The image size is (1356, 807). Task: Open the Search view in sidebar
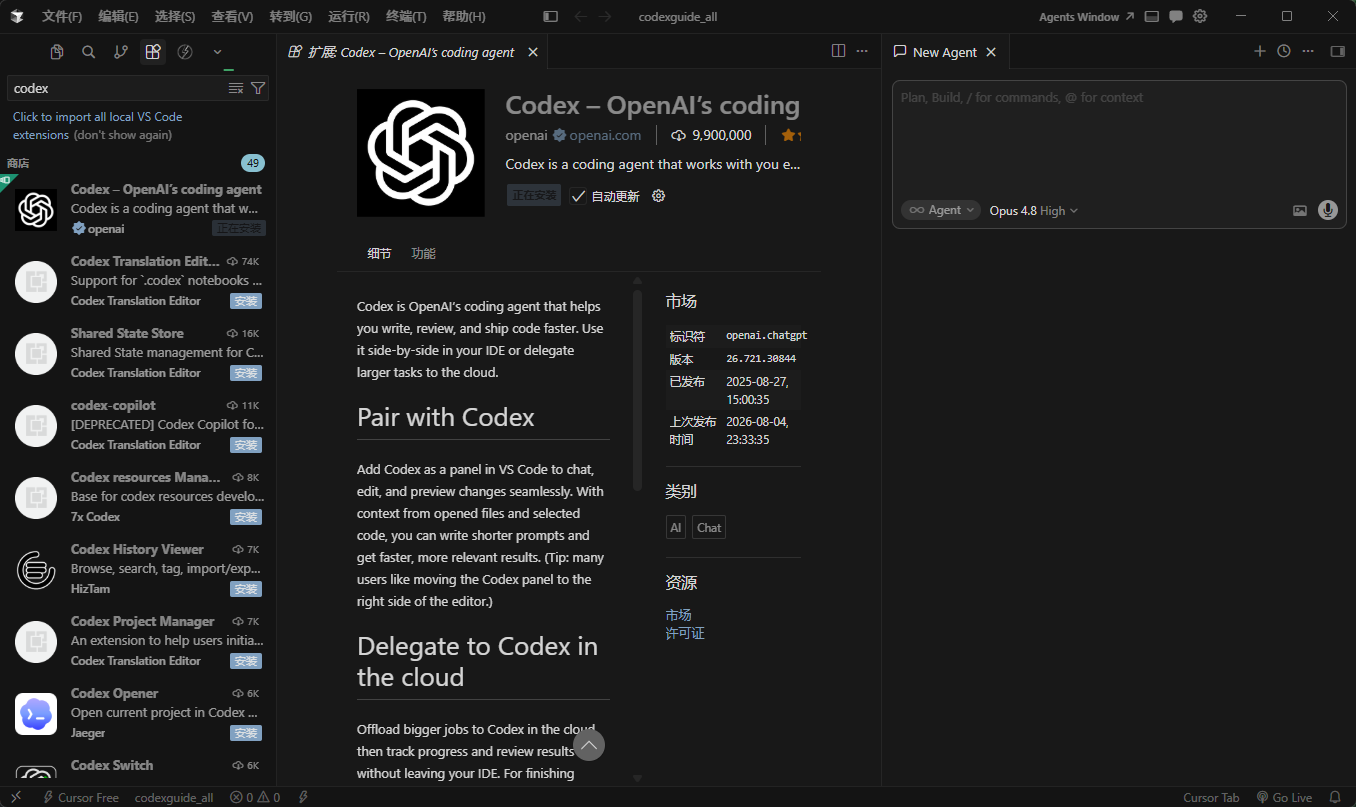click(x=89, y=52)
